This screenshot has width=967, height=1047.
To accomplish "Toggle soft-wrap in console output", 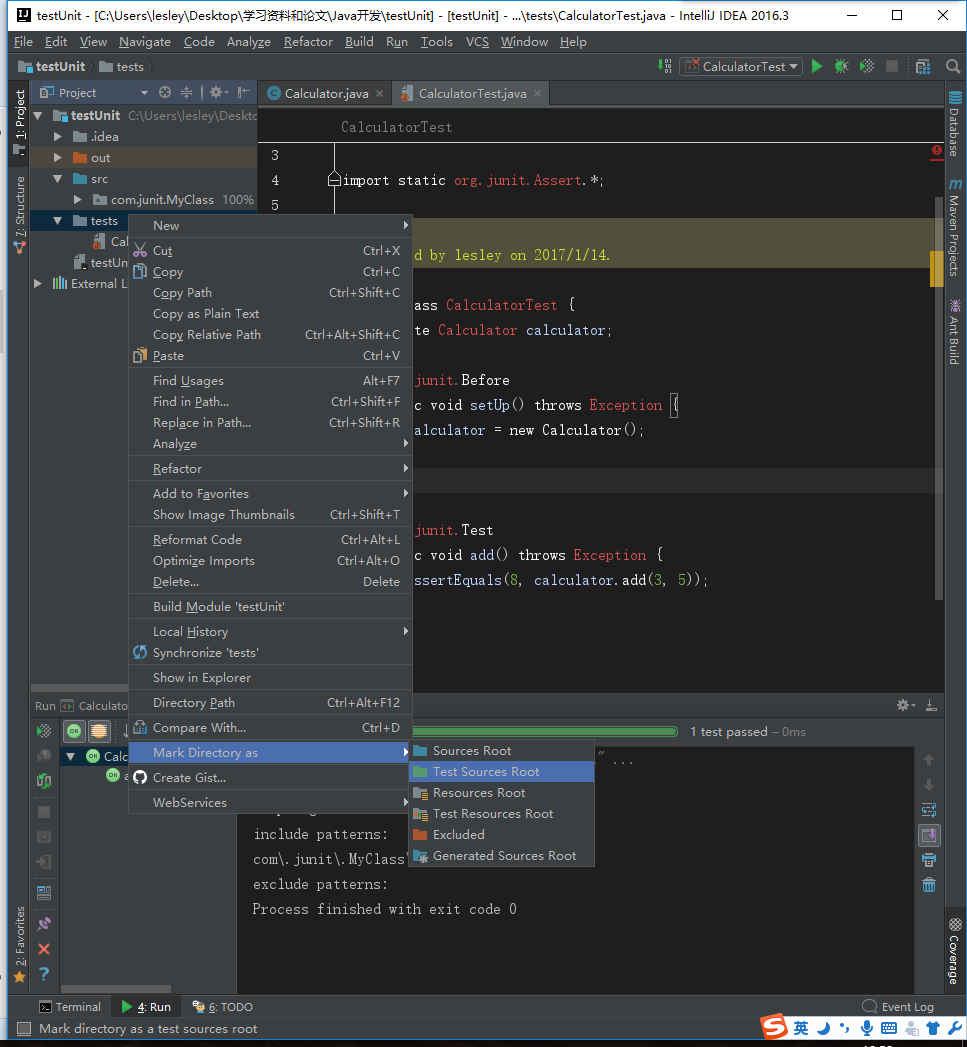I will (929, 810).
